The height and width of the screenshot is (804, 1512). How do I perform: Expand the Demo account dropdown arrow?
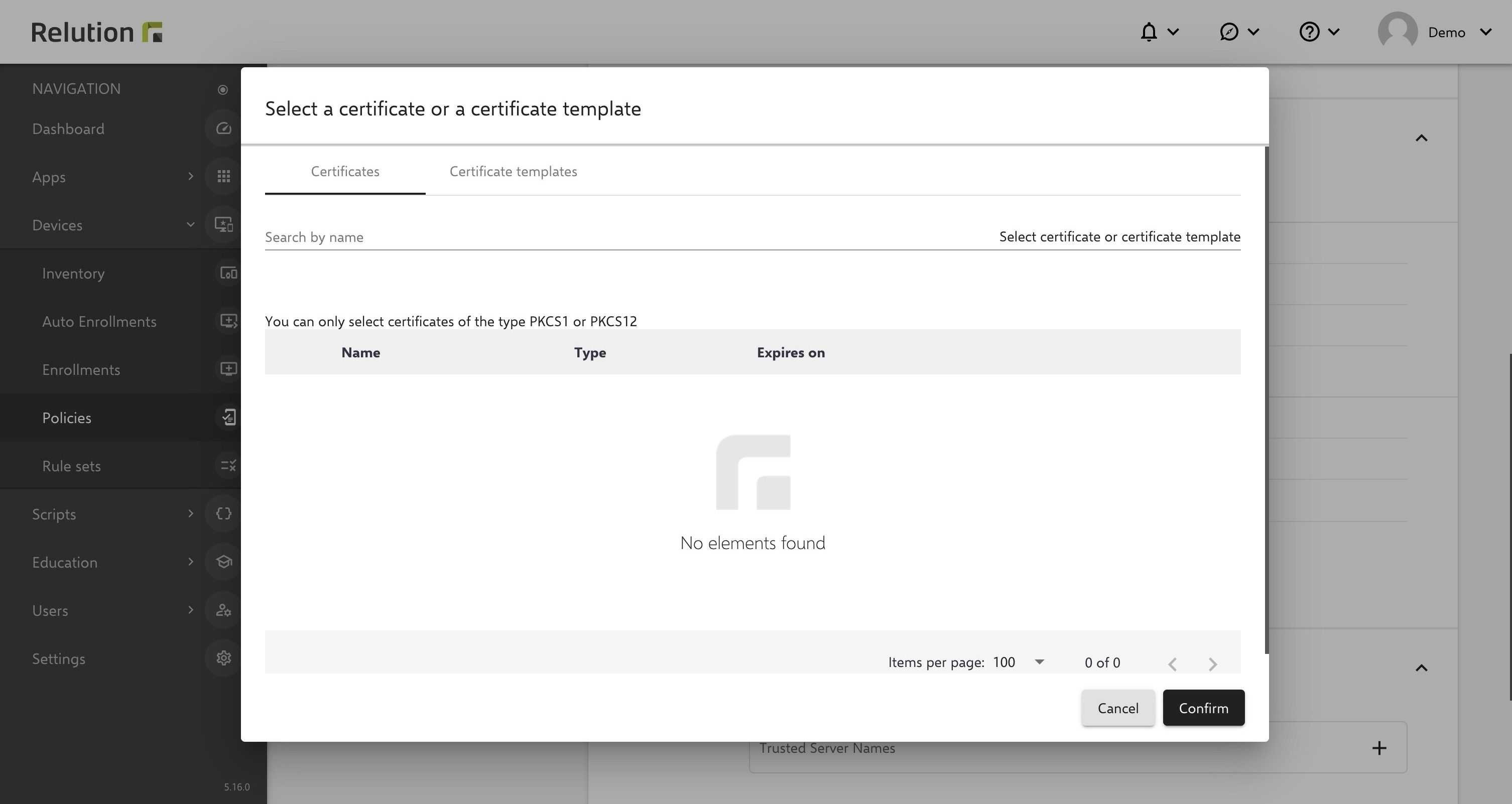click(x=1486, y=32)
